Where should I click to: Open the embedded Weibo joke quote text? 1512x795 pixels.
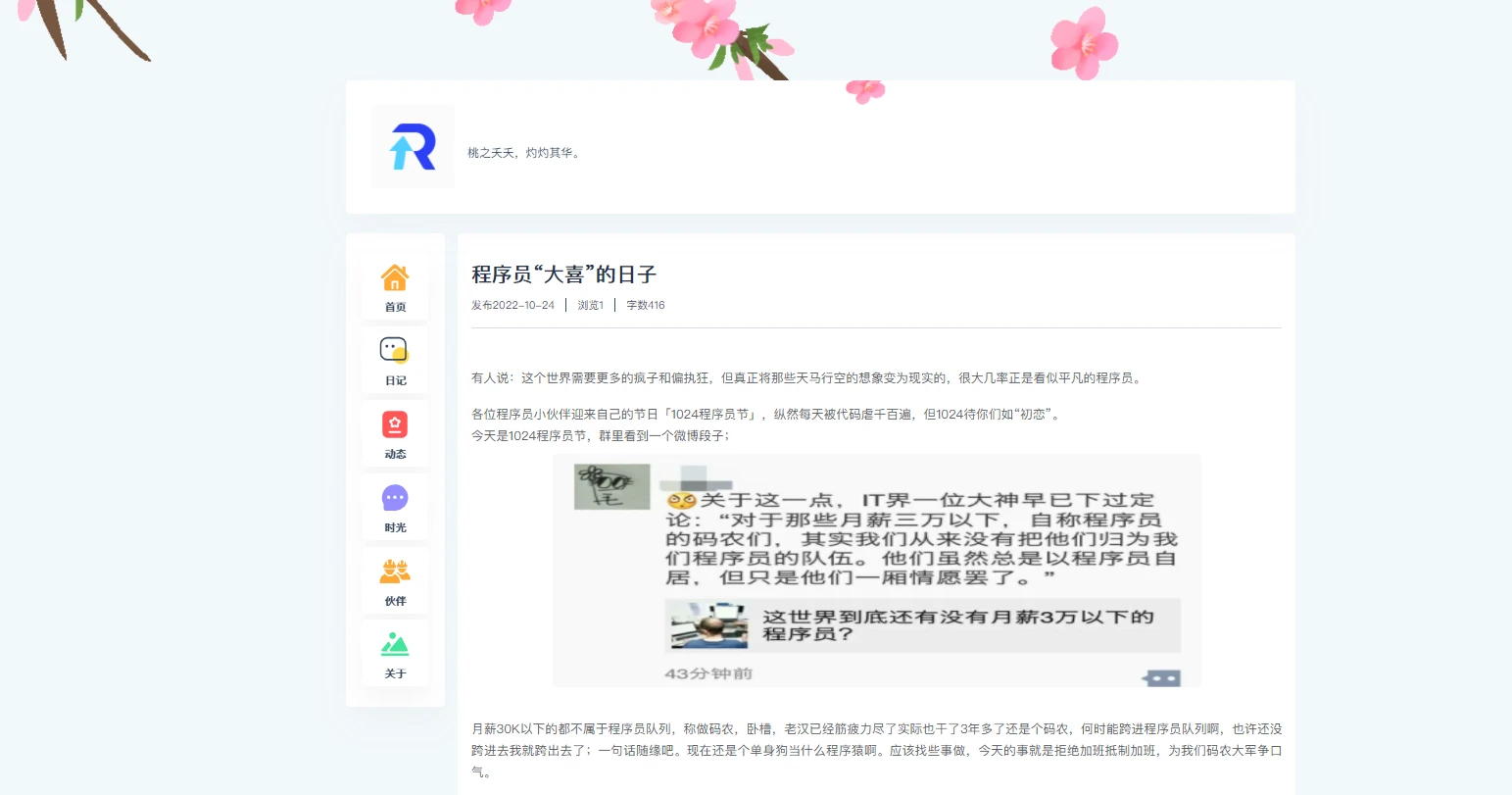921,539
